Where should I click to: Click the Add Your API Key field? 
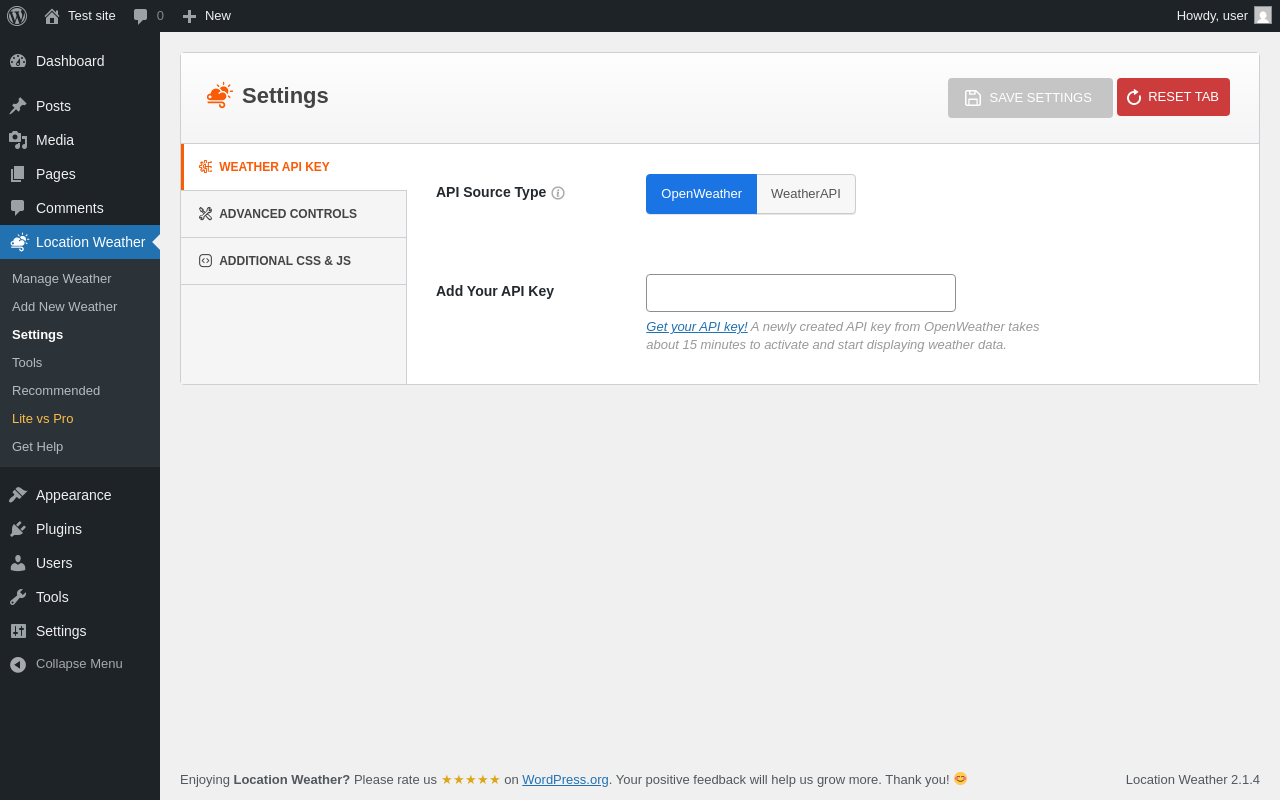(x=800, y=293)
